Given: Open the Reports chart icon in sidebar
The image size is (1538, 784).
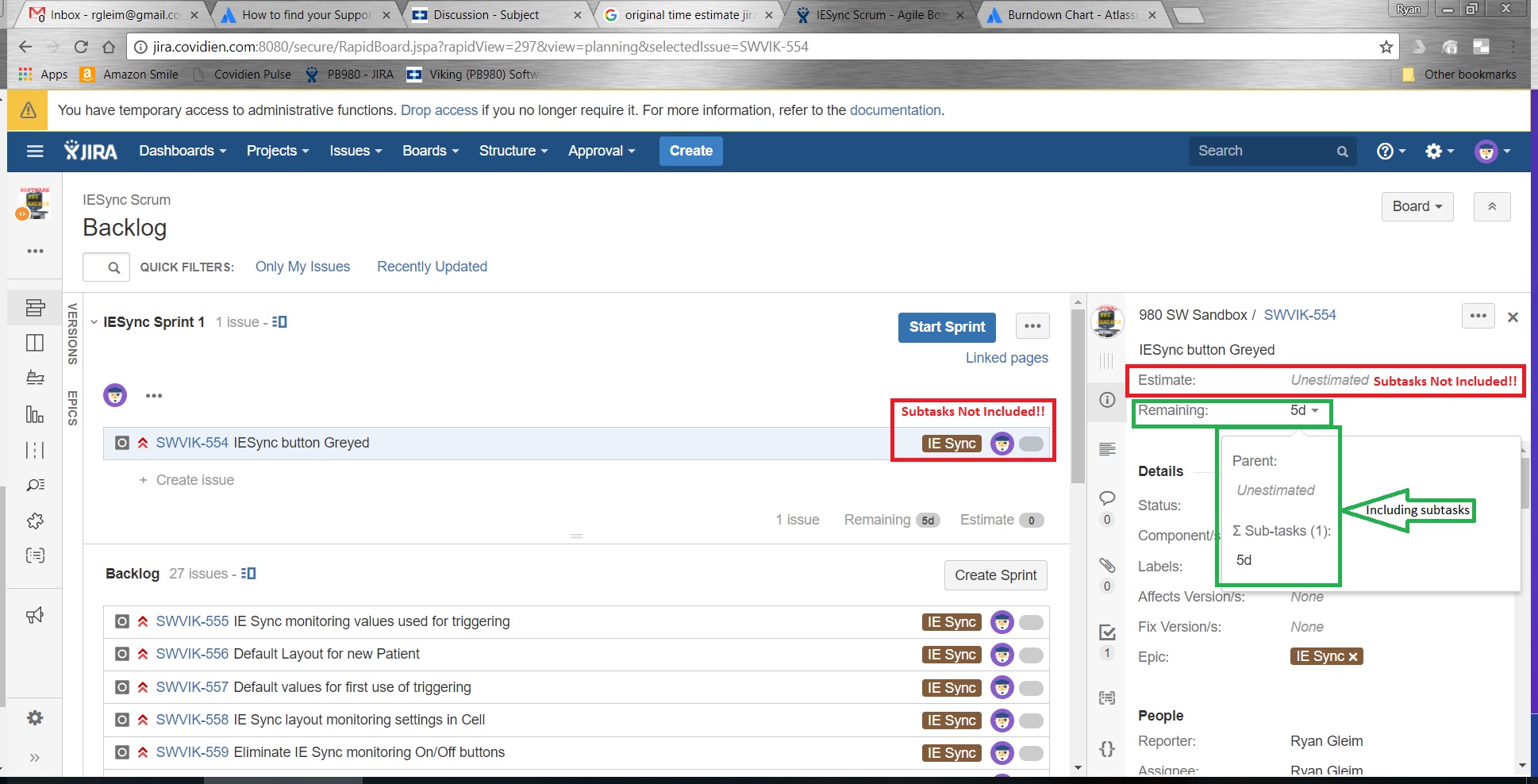Looking at the screenshot, I should pos(35,413).
